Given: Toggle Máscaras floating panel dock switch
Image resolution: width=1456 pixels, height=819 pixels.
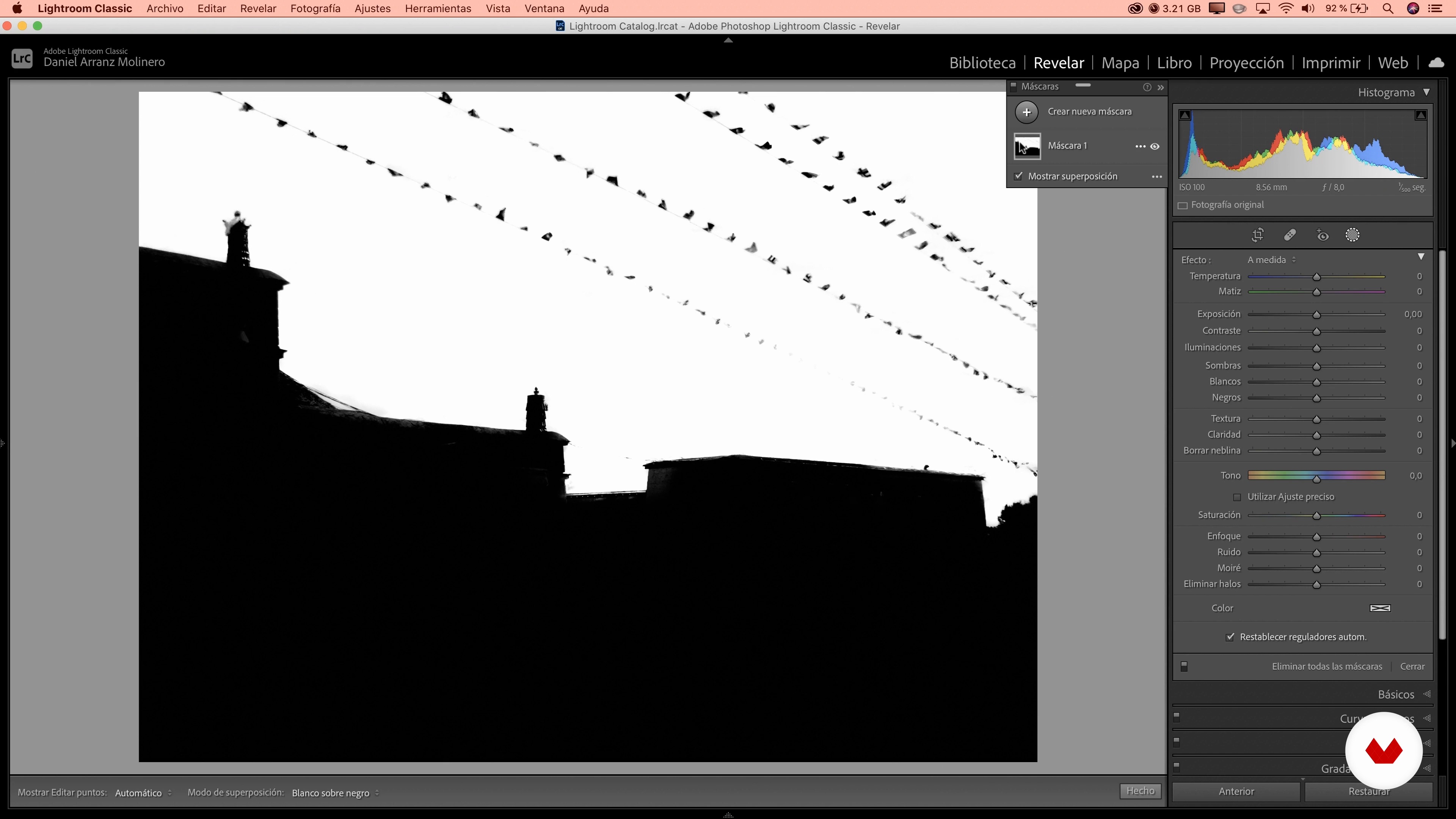Looking at the screenshot, I should pos(1014,87).
